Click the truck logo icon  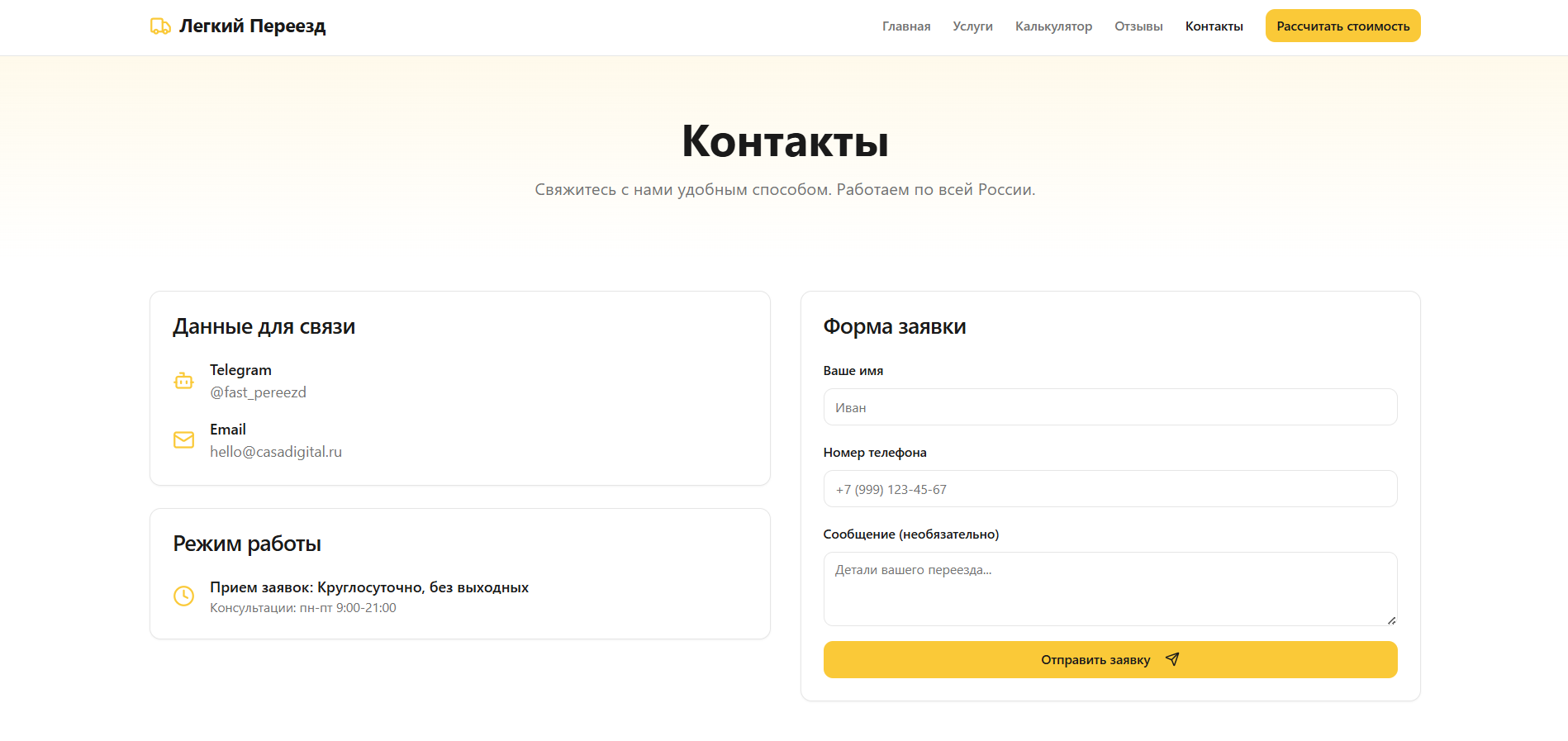160,26
